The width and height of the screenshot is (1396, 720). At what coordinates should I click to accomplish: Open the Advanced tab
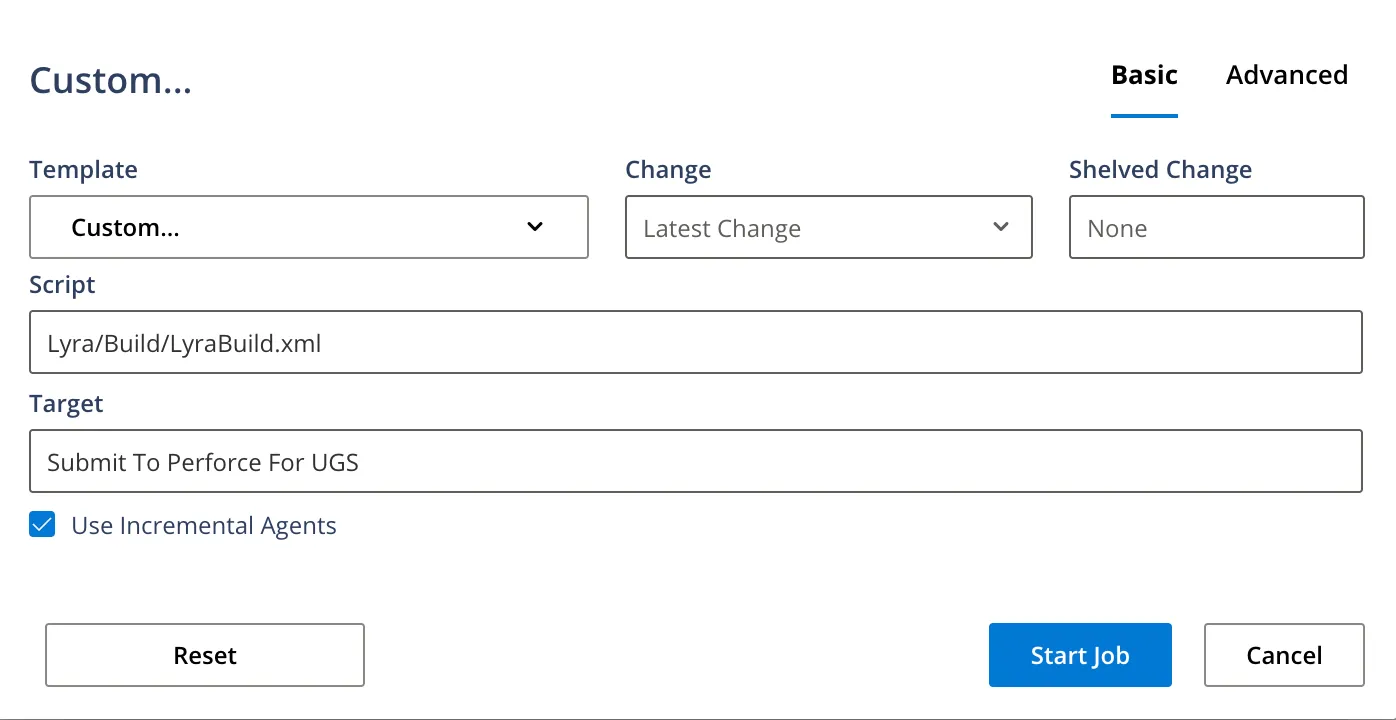[1286, 76]
